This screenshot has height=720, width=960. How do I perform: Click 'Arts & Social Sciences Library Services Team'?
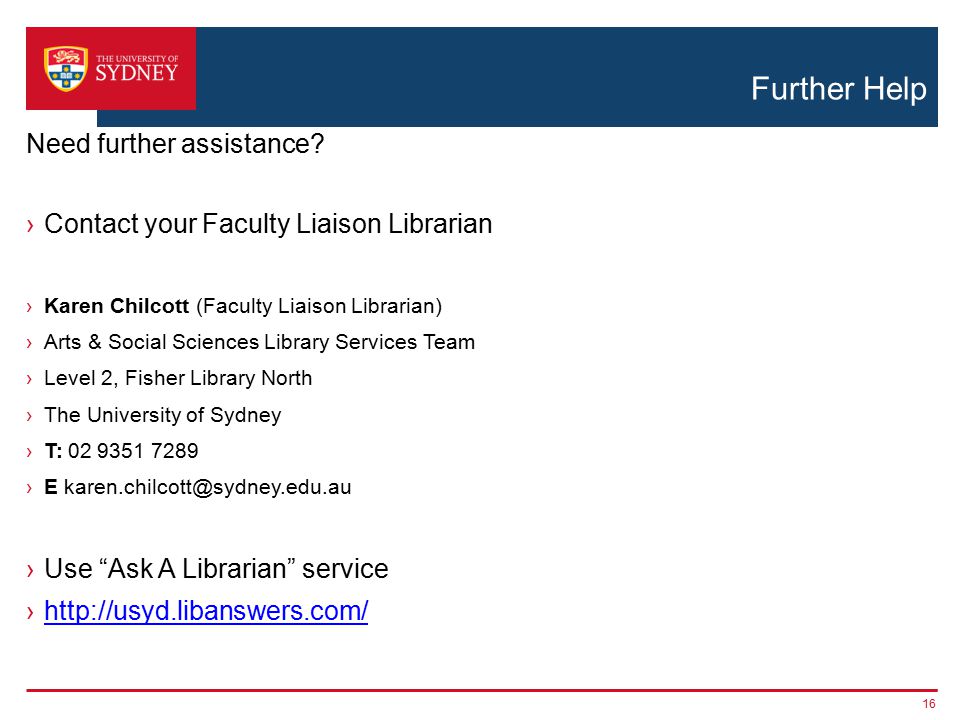tap(260, 342)
